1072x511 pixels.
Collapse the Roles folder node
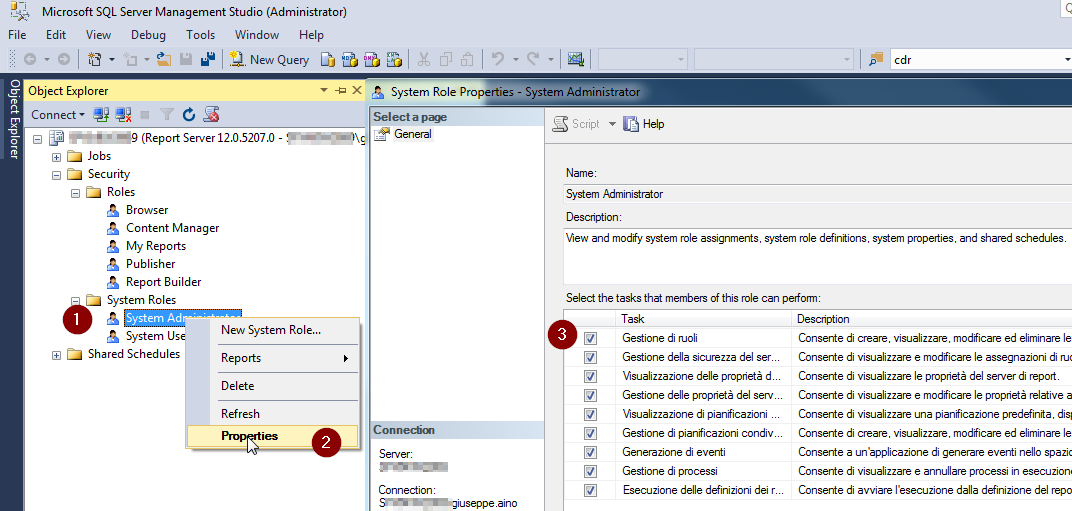76,193
